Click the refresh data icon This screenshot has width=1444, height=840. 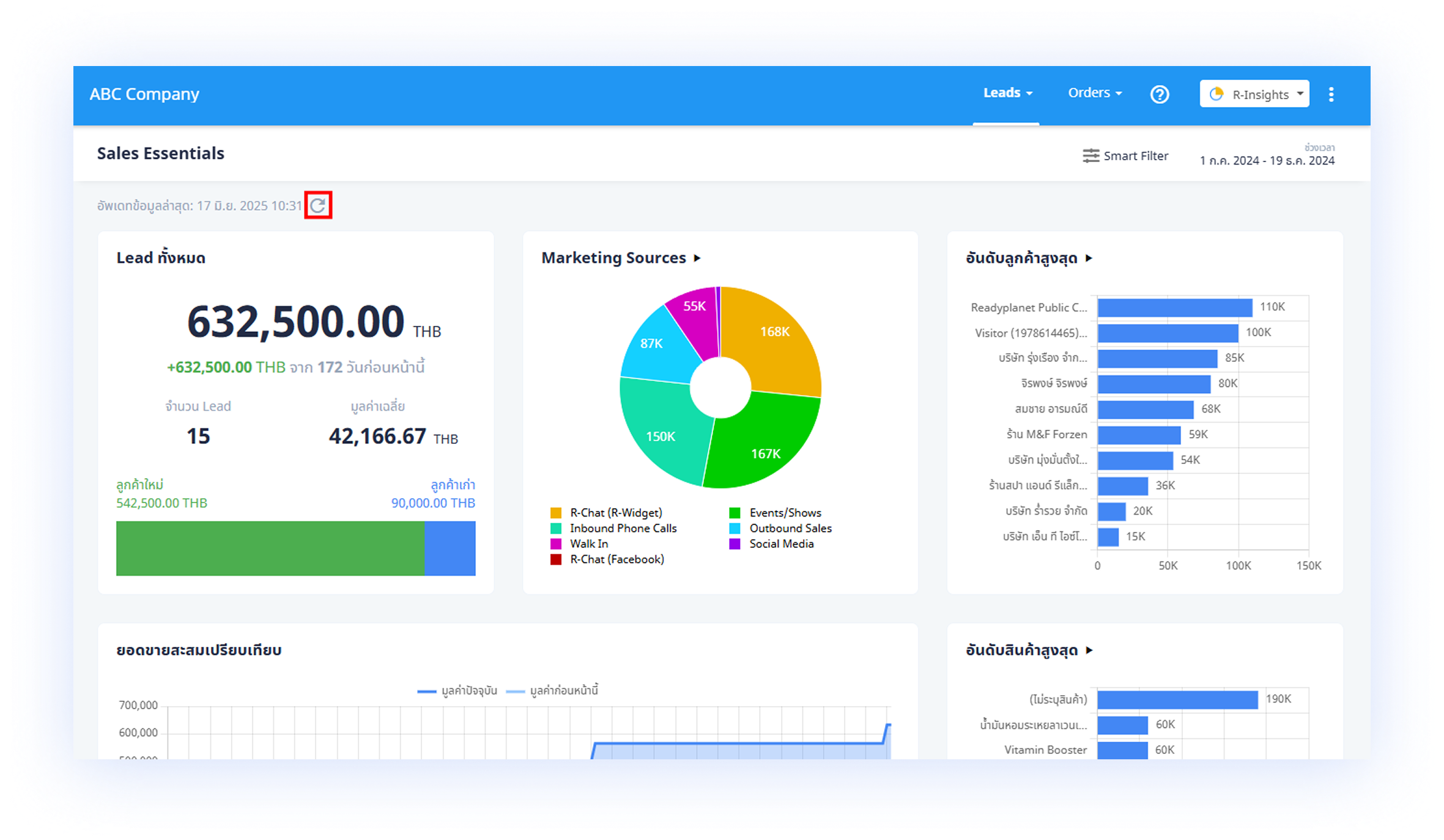(318, 205)
